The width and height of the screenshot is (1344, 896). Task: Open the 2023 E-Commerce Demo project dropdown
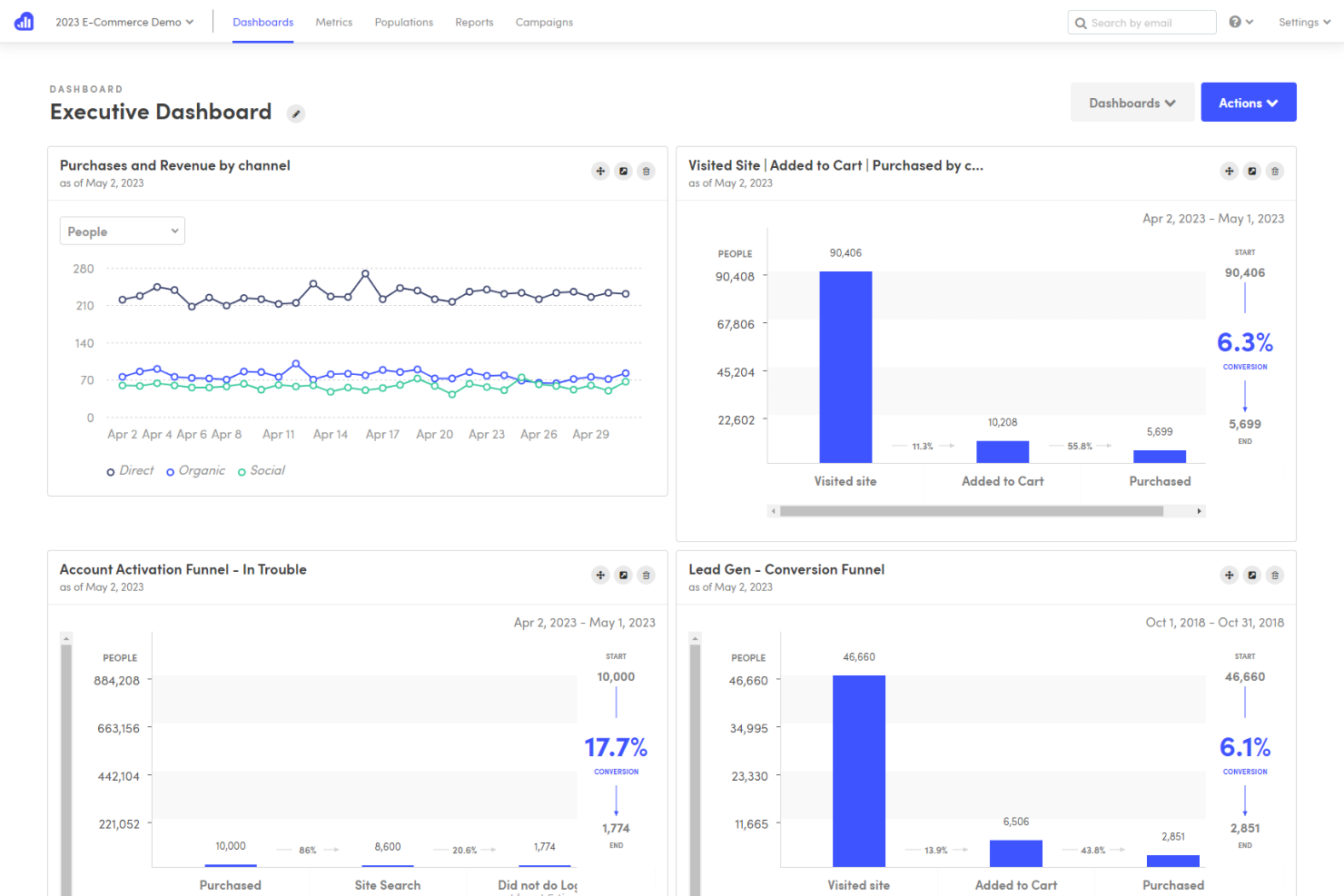click(x=124, y=22)
